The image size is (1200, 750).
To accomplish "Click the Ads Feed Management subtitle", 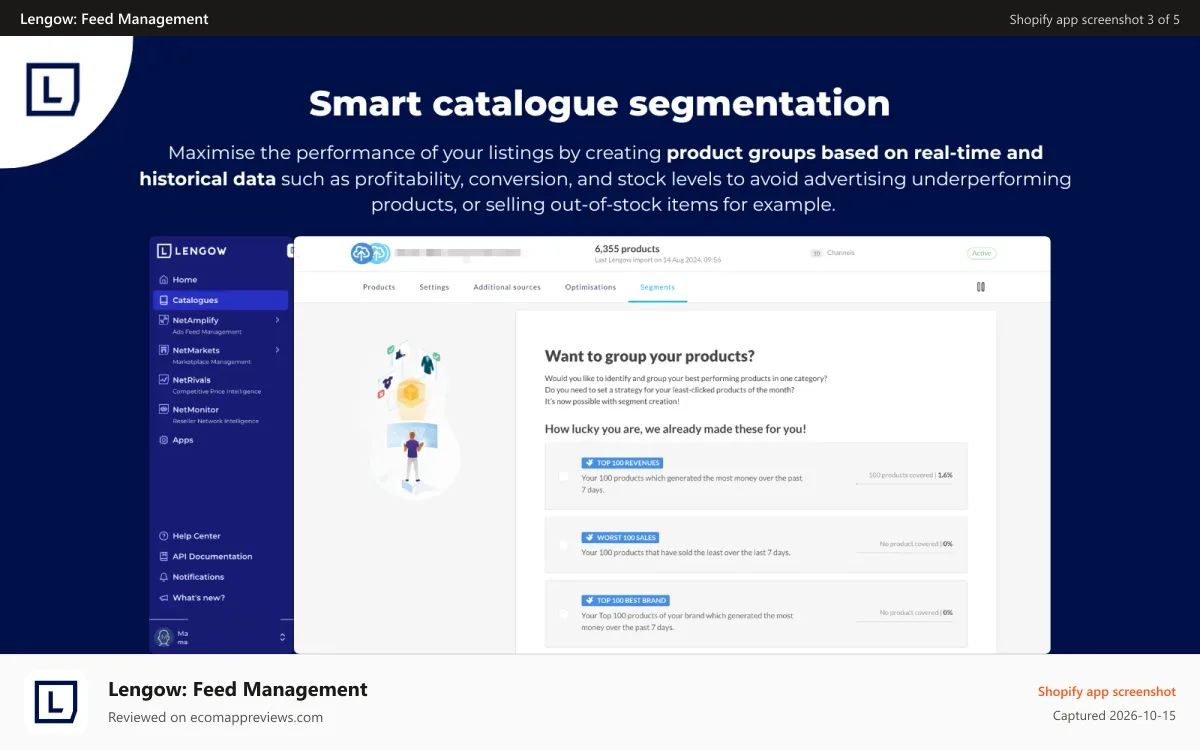I will tap(207, 332).
